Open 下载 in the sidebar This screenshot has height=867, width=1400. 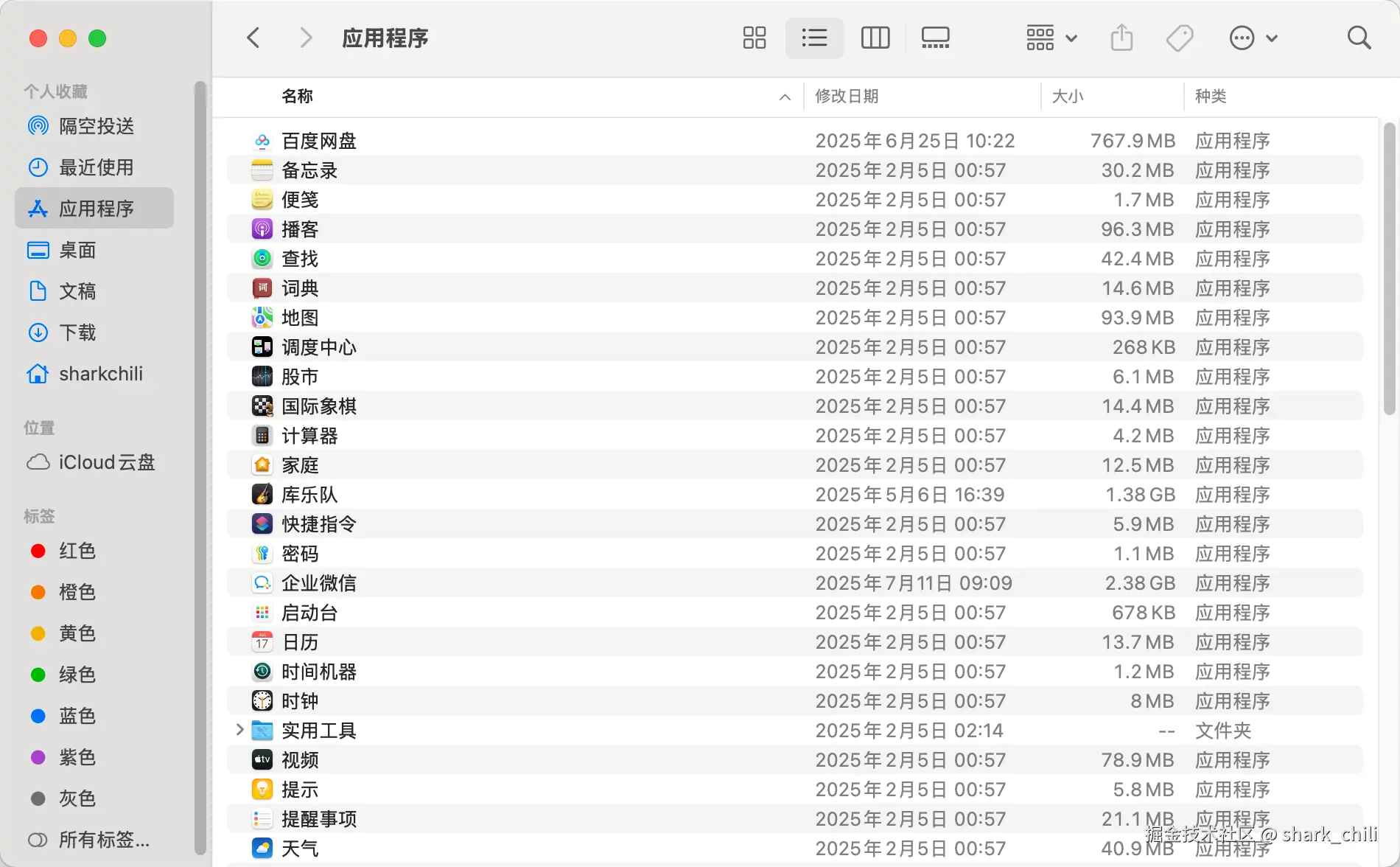coord(94,332)
